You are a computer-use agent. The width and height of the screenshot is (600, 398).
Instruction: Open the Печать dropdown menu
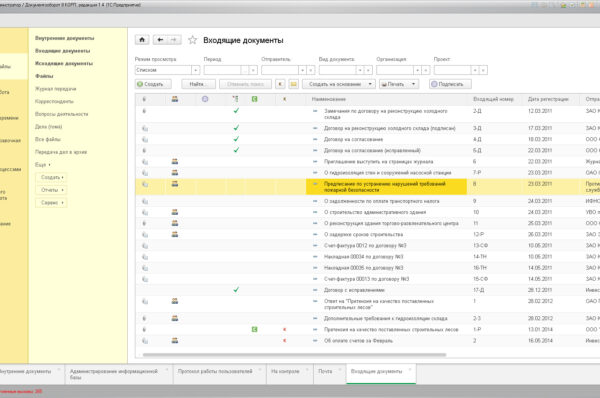coord(399,84)
